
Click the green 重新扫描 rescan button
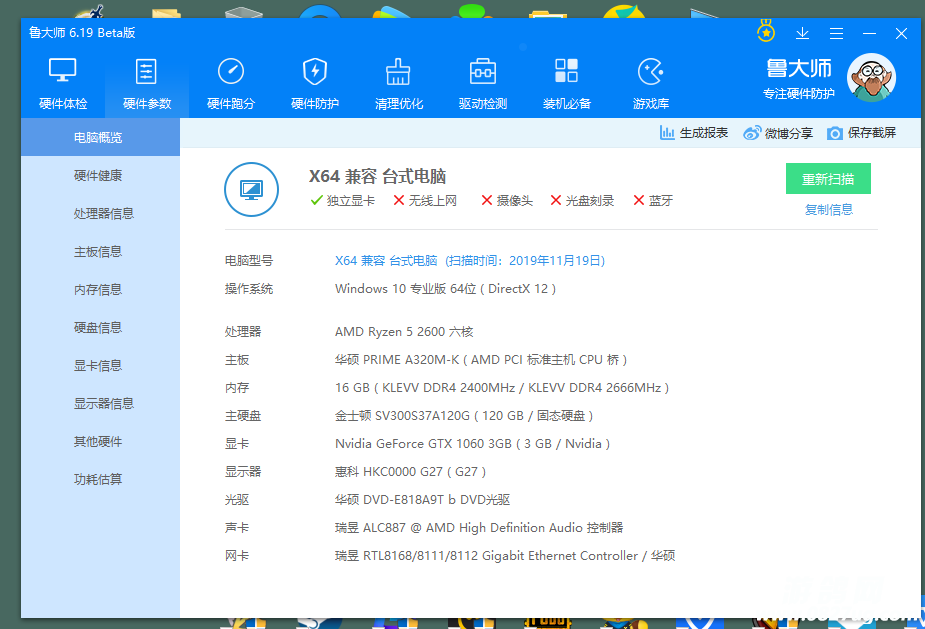coord(828,179)
